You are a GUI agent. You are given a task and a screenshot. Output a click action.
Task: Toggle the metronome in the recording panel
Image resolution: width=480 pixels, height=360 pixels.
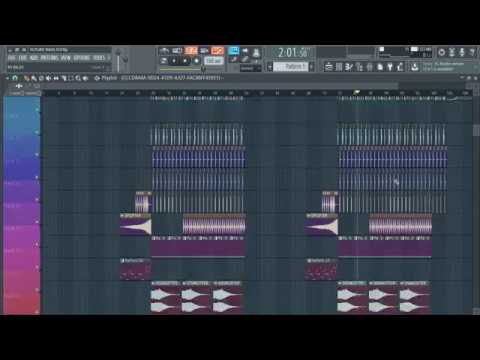[x=164, y=51]
